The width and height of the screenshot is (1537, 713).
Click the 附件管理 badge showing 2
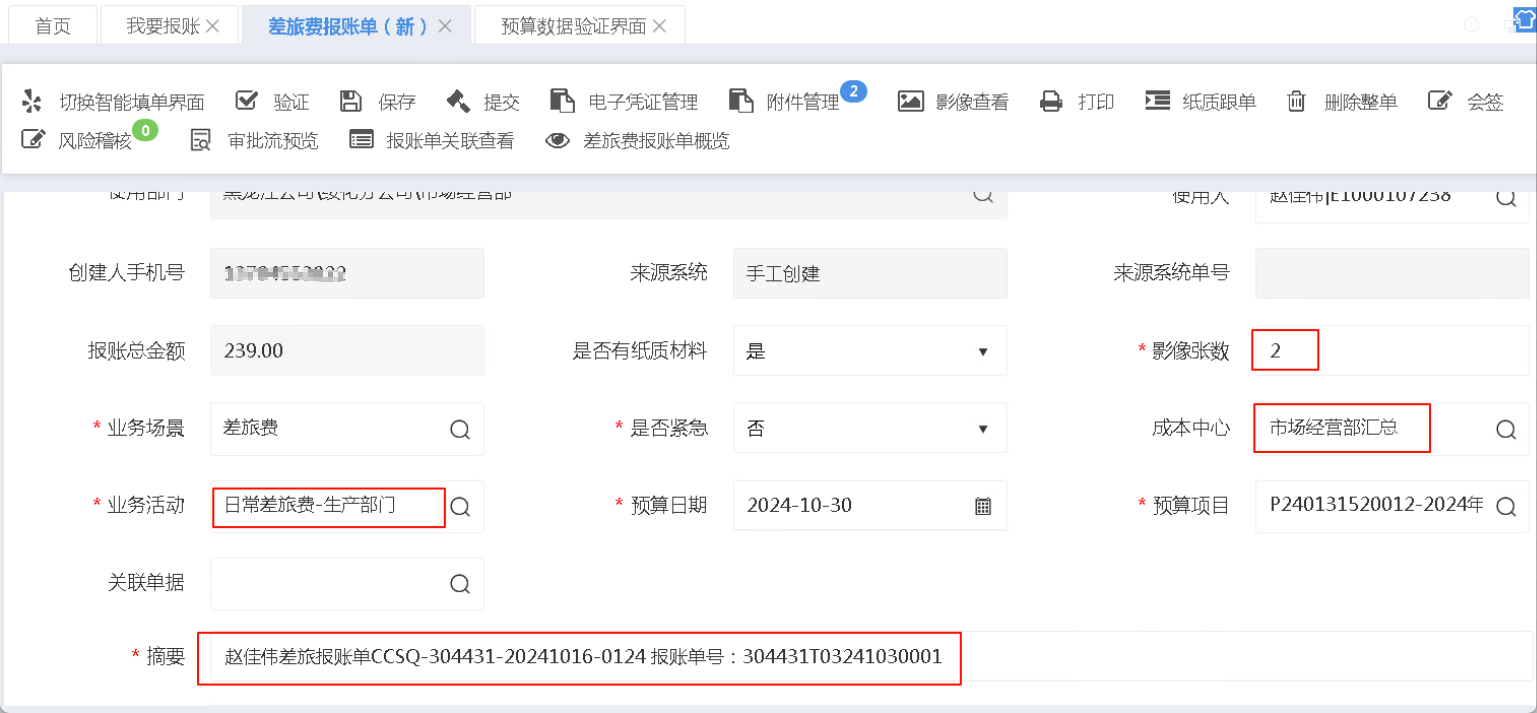[x=853, y=92]
